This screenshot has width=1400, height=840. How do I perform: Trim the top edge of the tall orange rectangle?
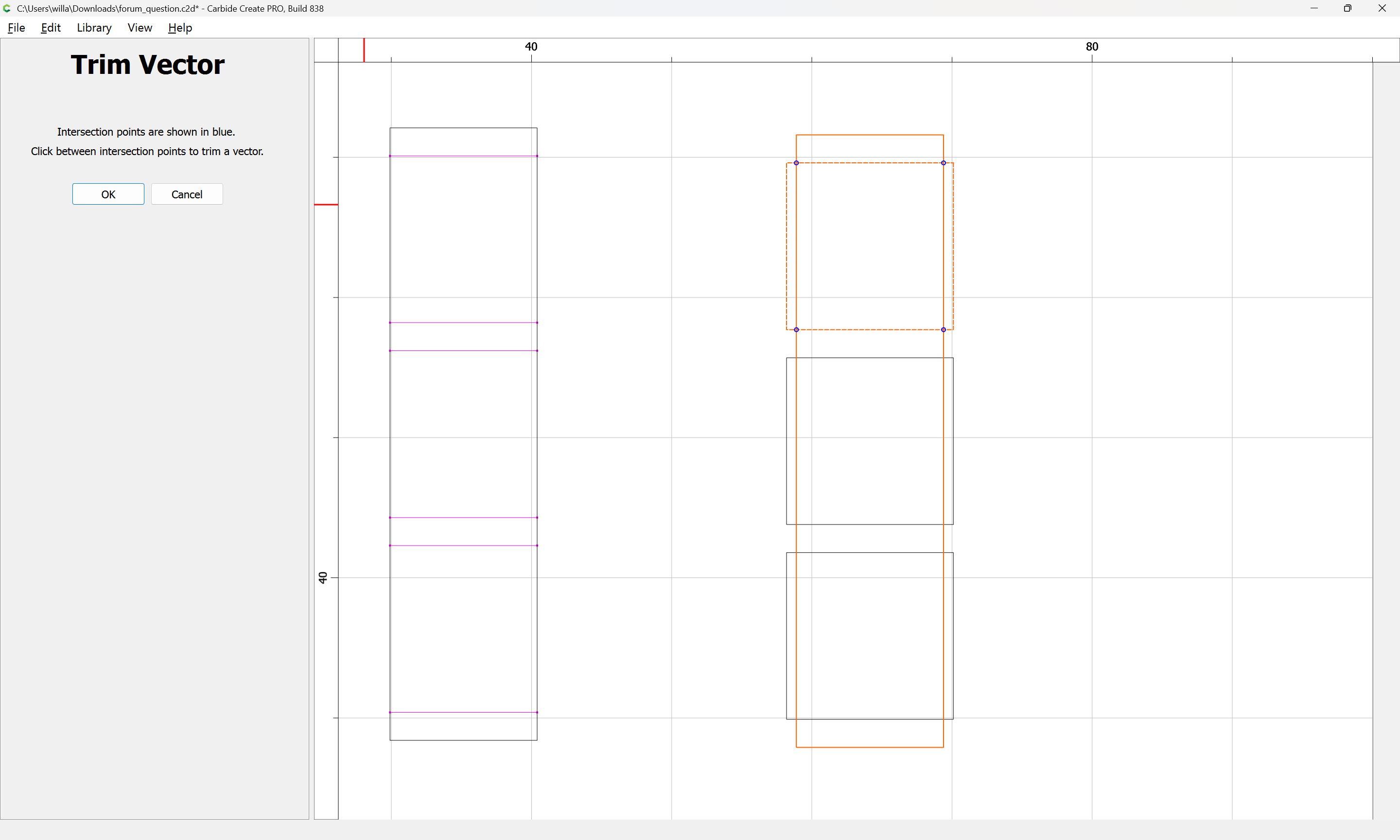870,135
